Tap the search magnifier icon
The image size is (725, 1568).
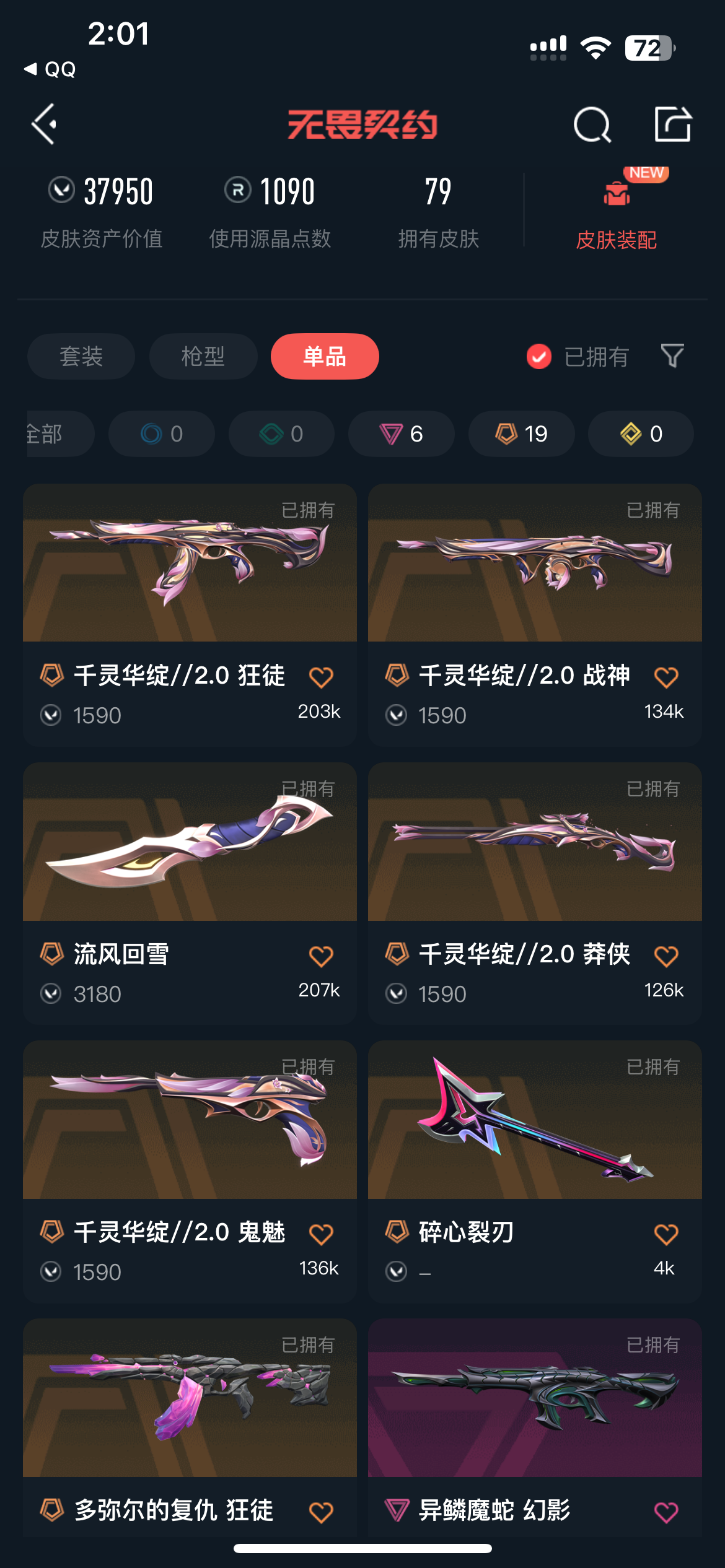[x=592, y=124]
